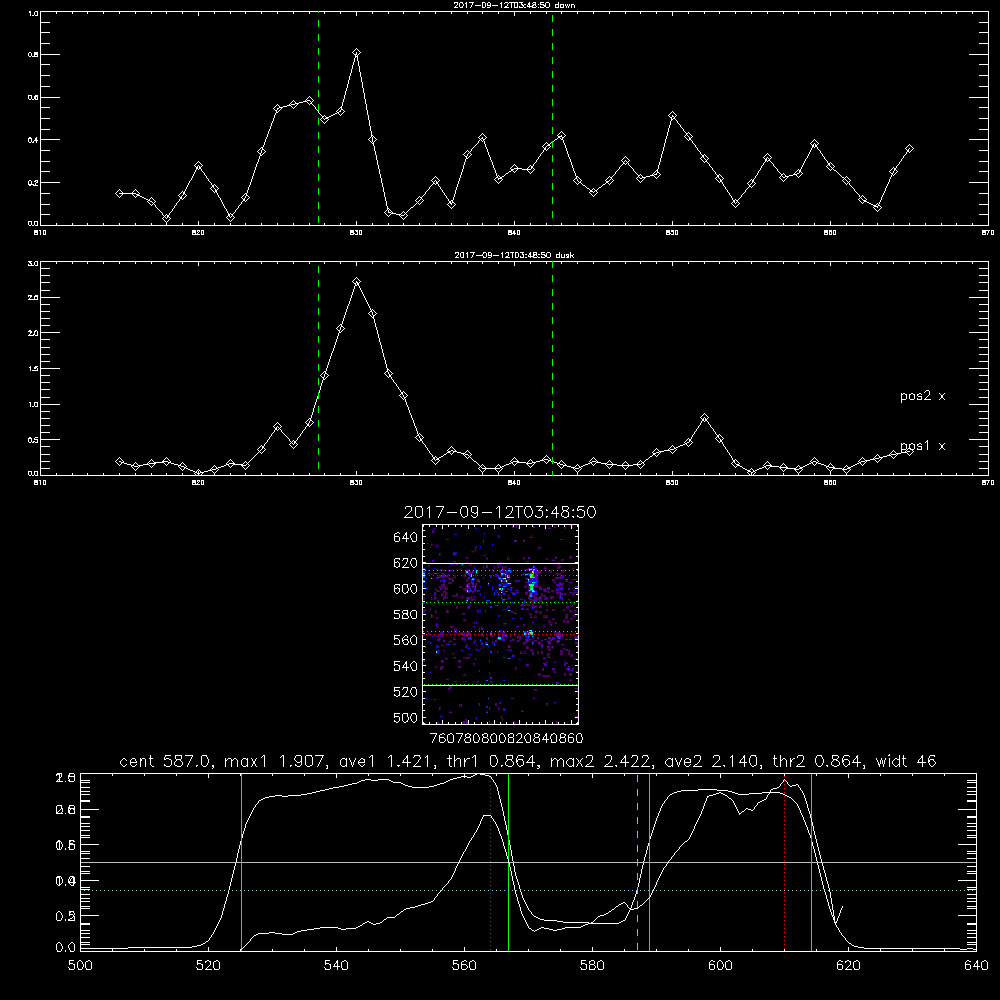Click the secondary dusk peak diamond near 852
This screenshot has height=1000, width=1000.
coord(704,418)
